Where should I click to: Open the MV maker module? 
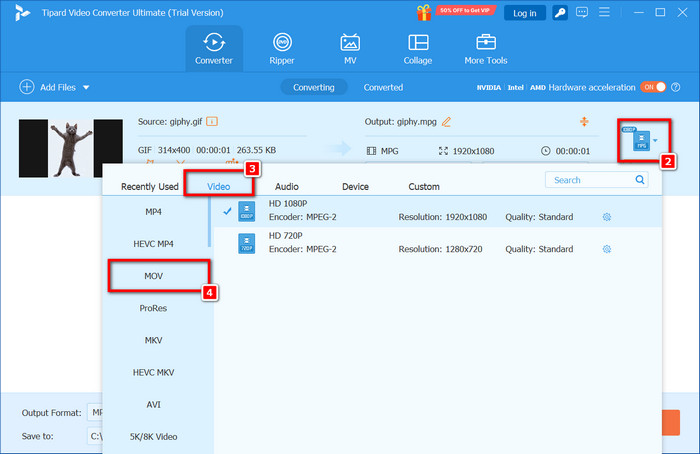pos(350,49)
